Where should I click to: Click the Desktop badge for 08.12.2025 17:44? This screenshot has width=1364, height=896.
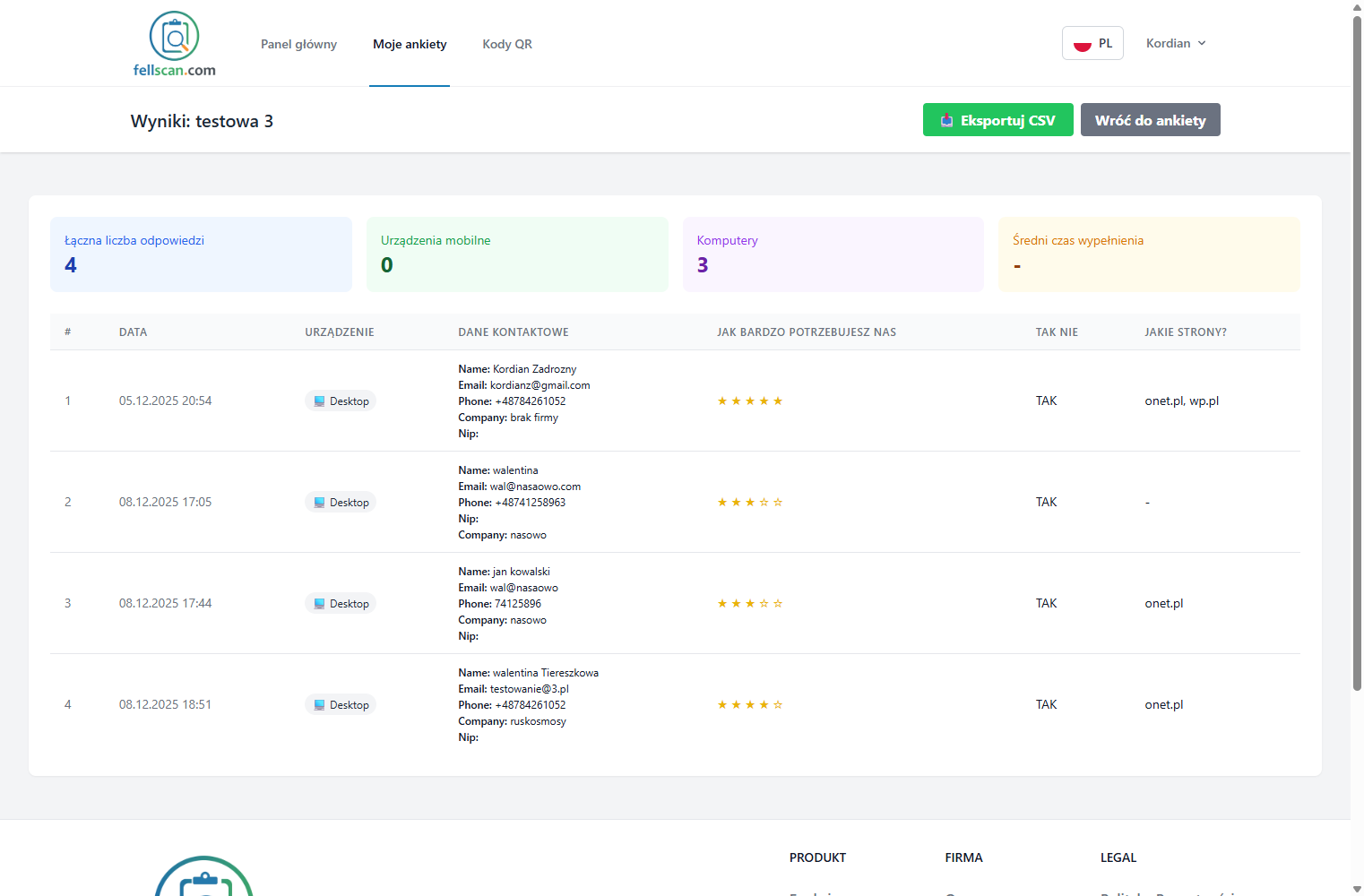pos(341,604)
